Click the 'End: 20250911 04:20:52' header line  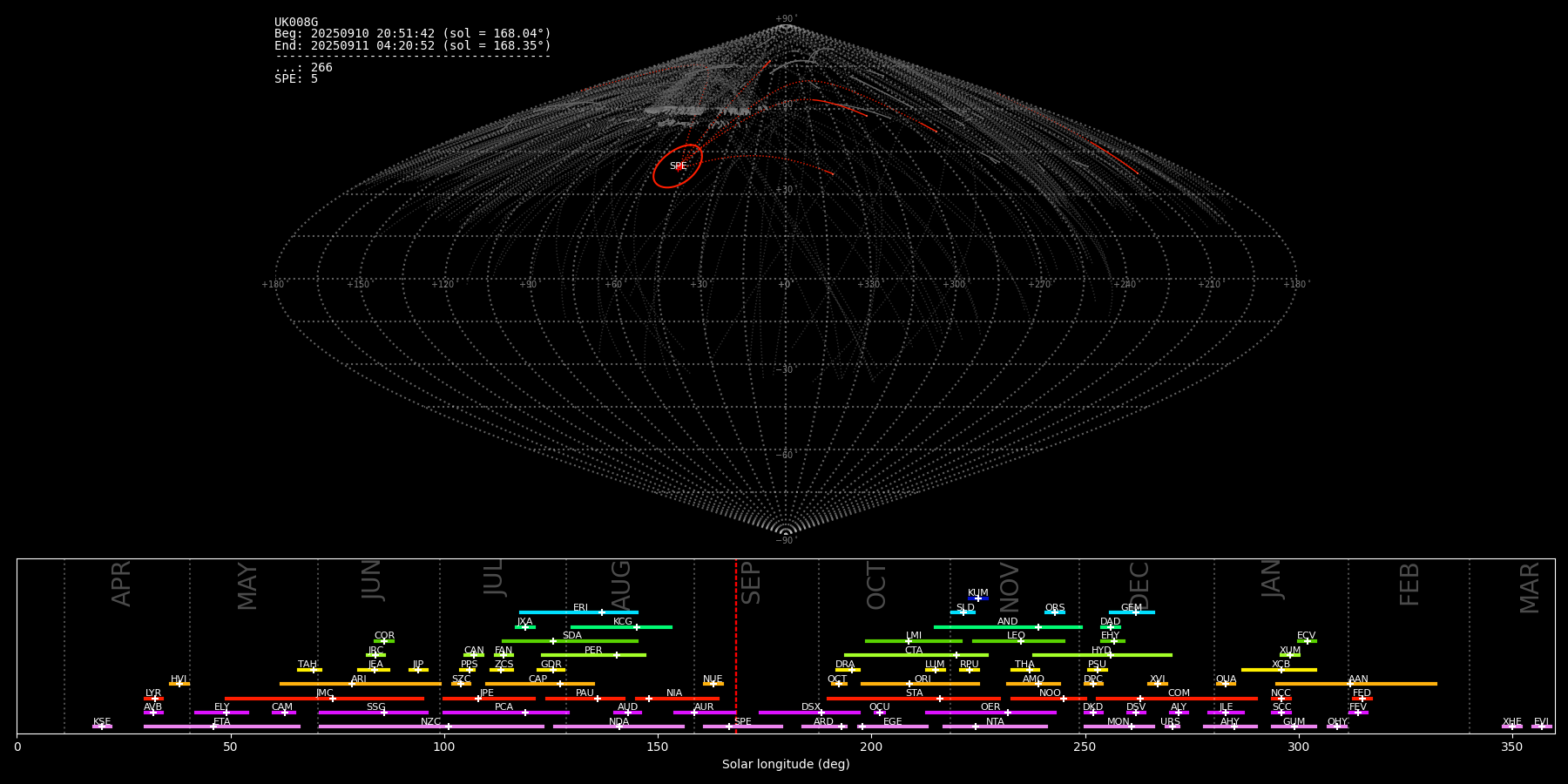coord(413,45)
